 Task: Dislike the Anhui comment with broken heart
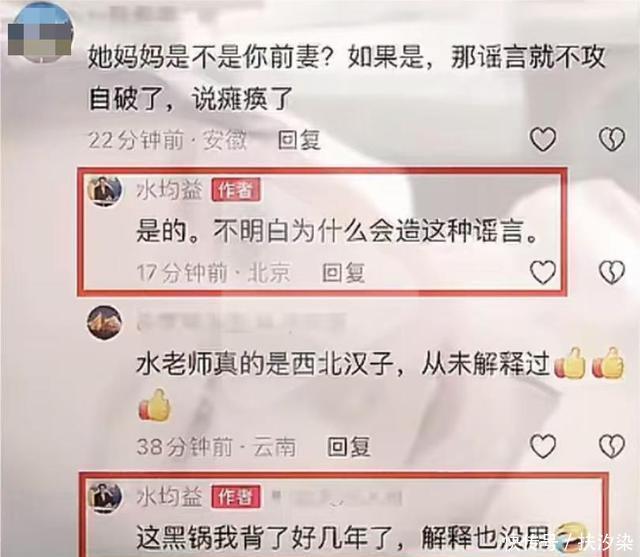pos(611,139)
